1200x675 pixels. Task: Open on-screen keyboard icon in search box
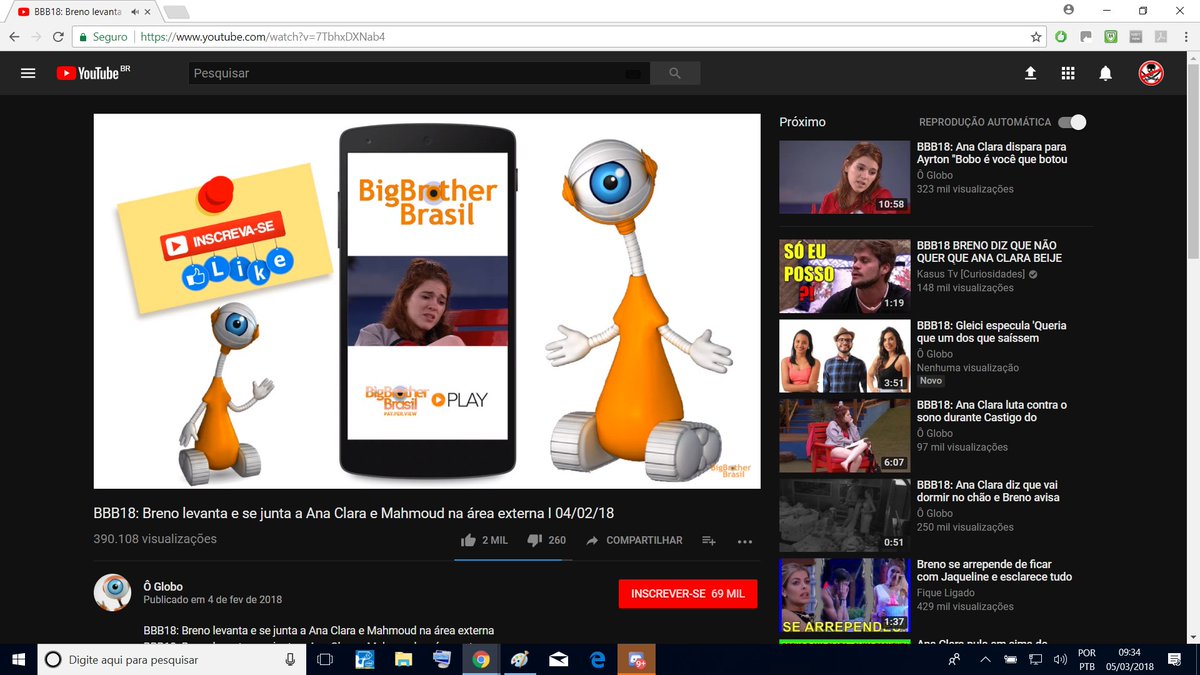click(632, 73)
